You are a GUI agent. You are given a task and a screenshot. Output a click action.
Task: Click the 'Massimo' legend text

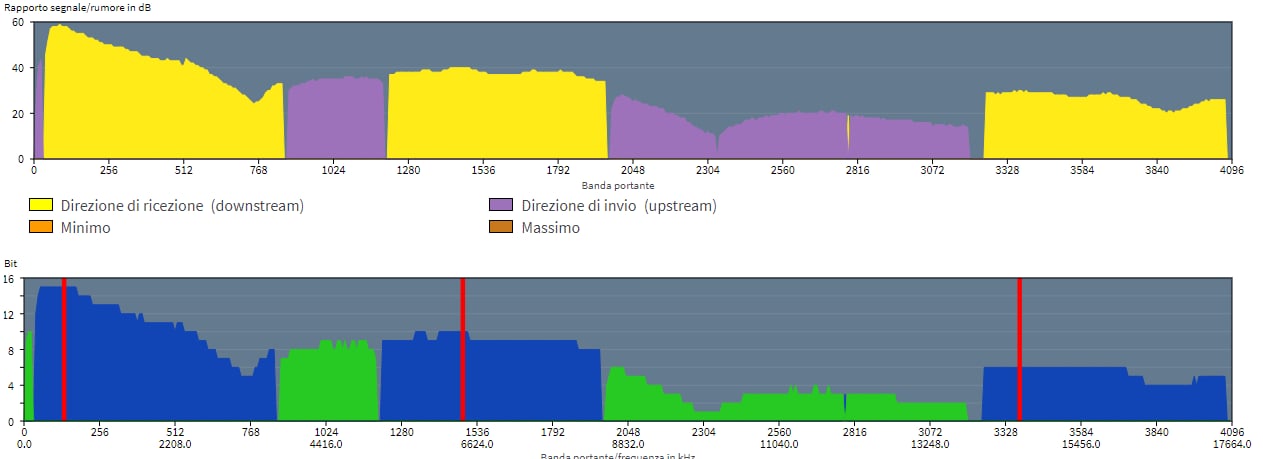(550, 228)
